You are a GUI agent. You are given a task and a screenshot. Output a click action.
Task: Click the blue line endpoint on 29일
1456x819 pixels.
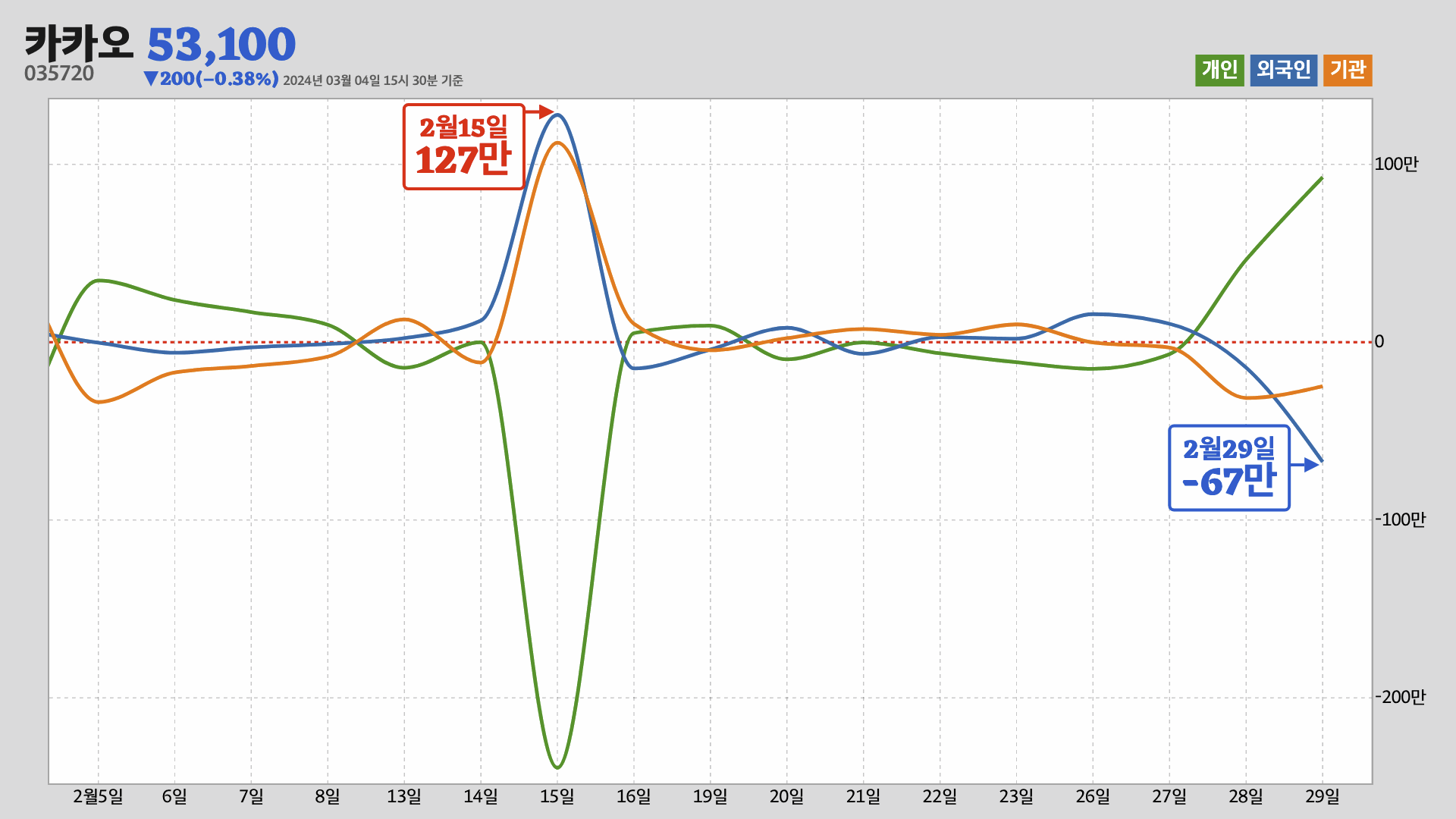point(1323,461)
